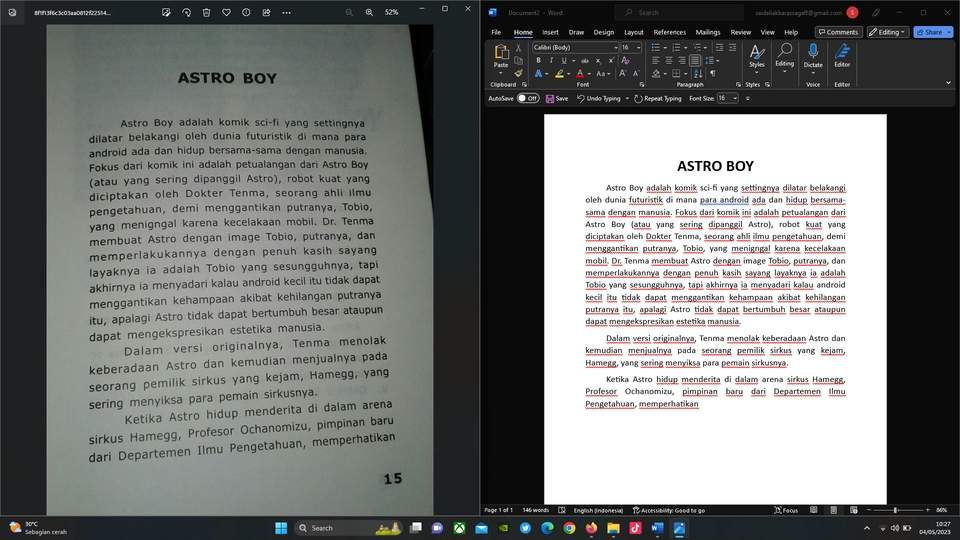Toggle Italic formatting
The width and height of the screenshot is (960, 540).
(551, 61)
